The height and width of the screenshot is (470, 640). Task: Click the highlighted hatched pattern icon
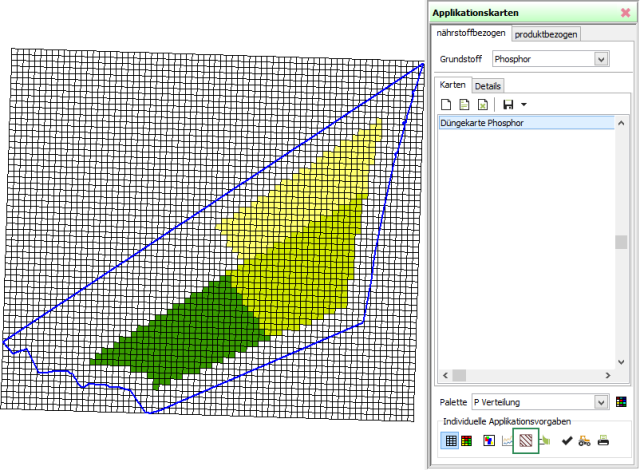[x=526, y=440]
